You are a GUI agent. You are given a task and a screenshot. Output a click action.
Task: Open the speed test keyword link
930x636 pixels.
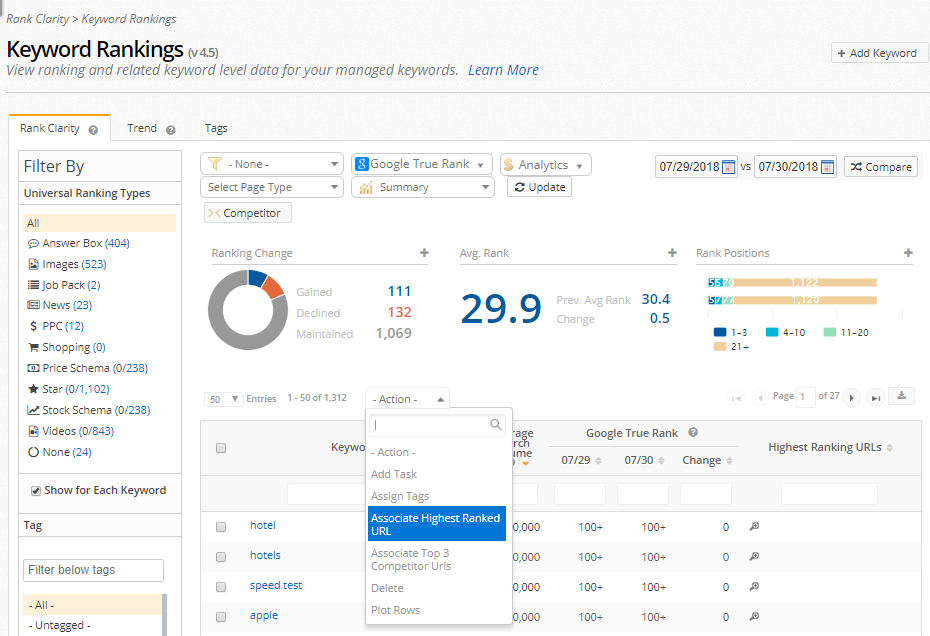(276, 586)
